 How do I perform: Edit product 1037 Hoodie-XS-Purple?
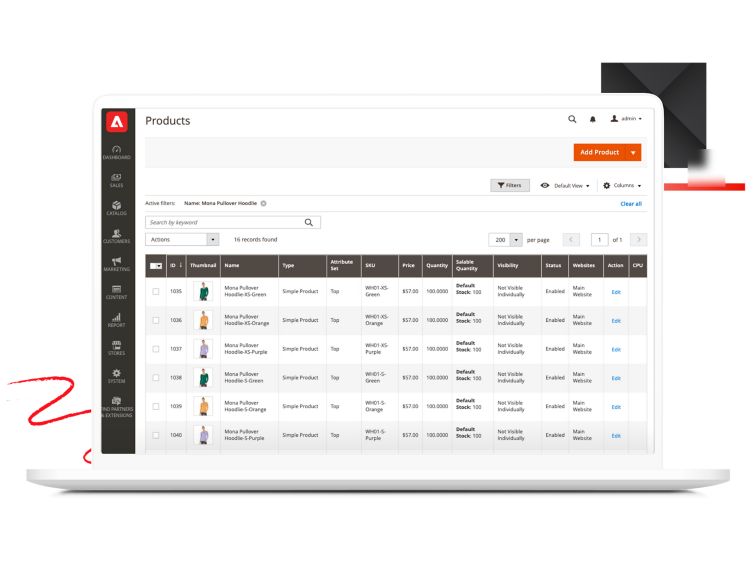coord(616,350)
